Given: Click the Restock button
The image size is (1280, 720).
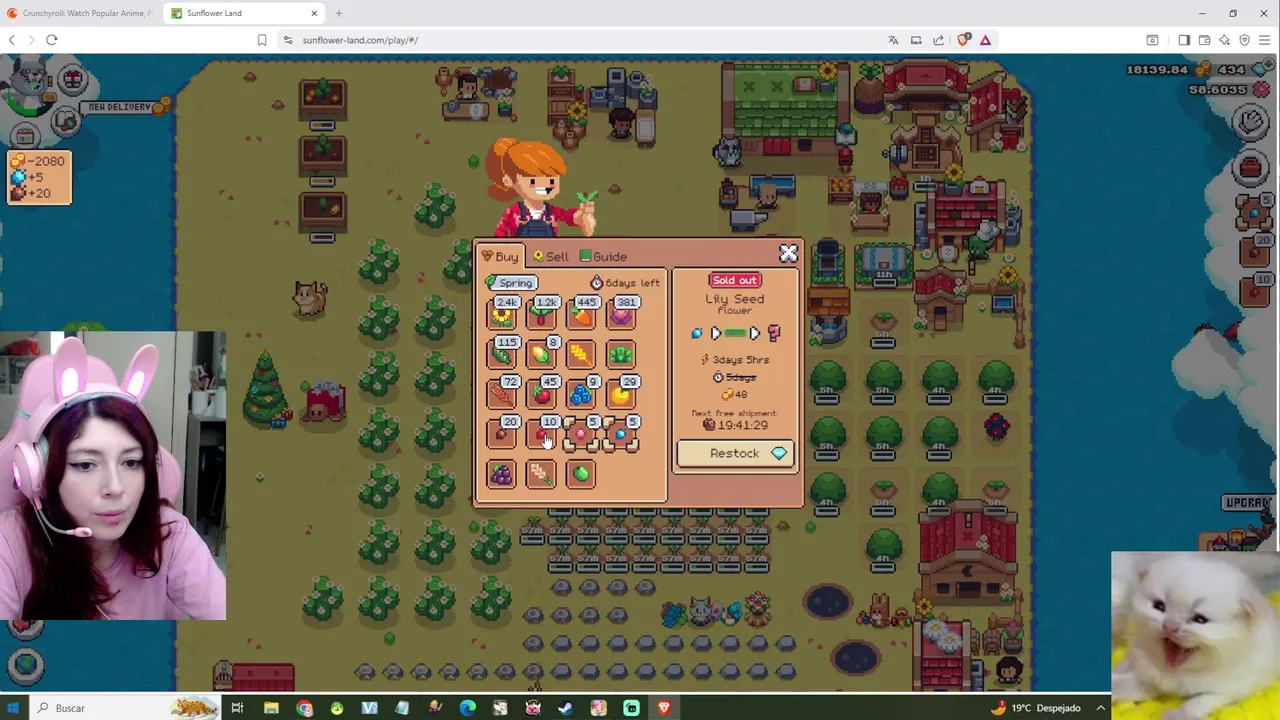Looking at the screenshot, I should [x=735, y=453].
